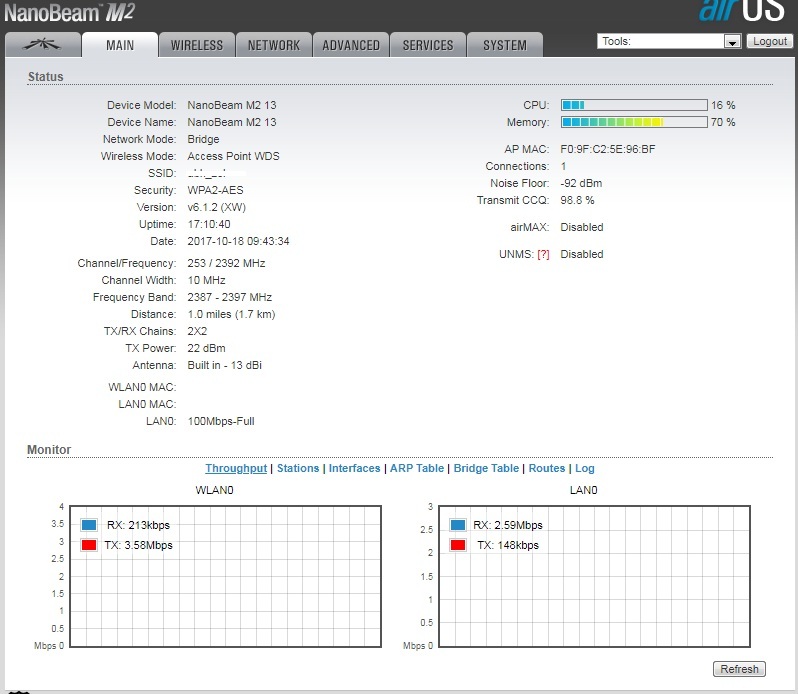Show the ARP Table
This screenshot has width=798, height=694.
click(x=417, y=468)
